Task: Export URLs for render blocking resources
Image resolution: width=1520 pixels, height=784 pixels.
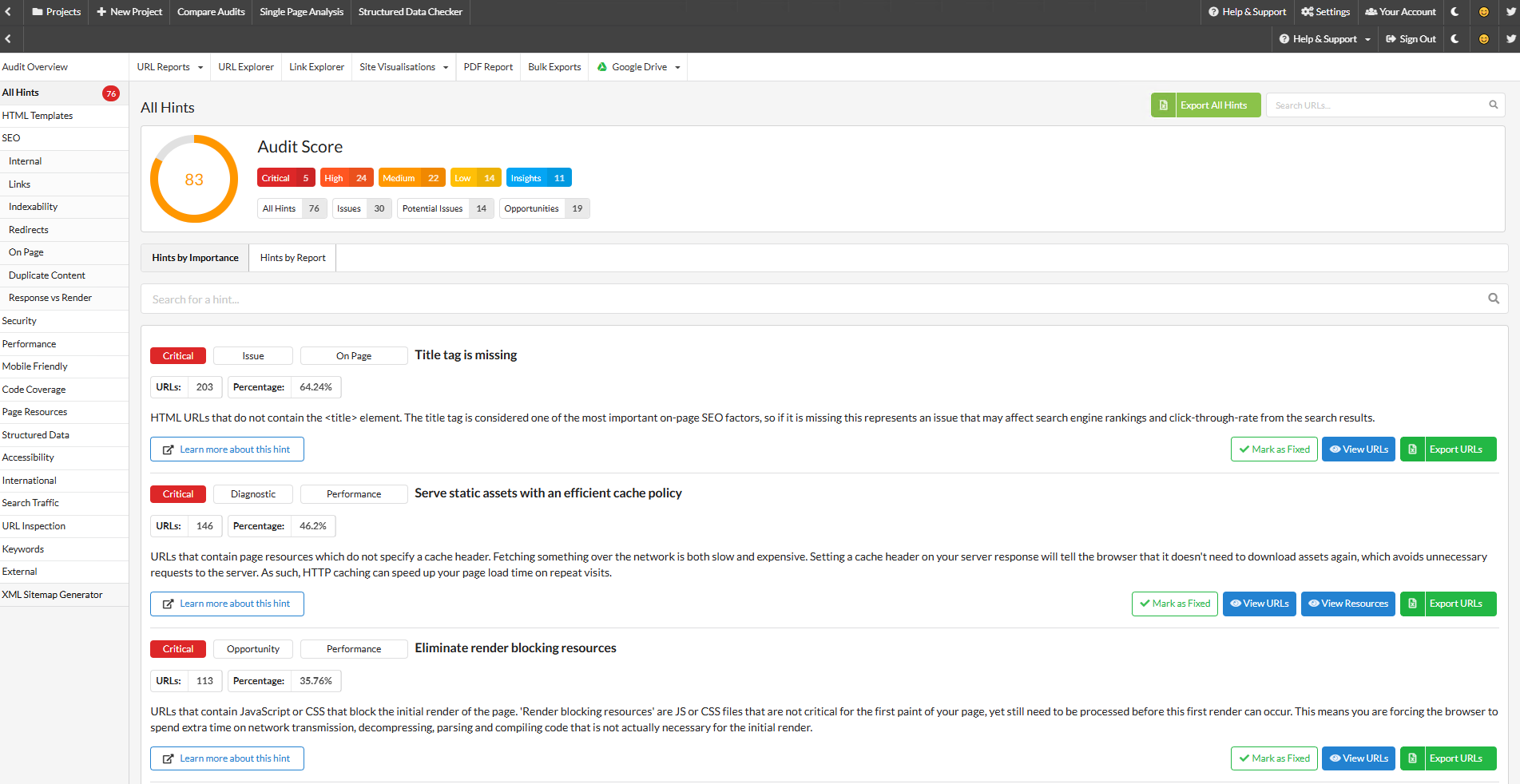Action: [x=1448, y=758]
